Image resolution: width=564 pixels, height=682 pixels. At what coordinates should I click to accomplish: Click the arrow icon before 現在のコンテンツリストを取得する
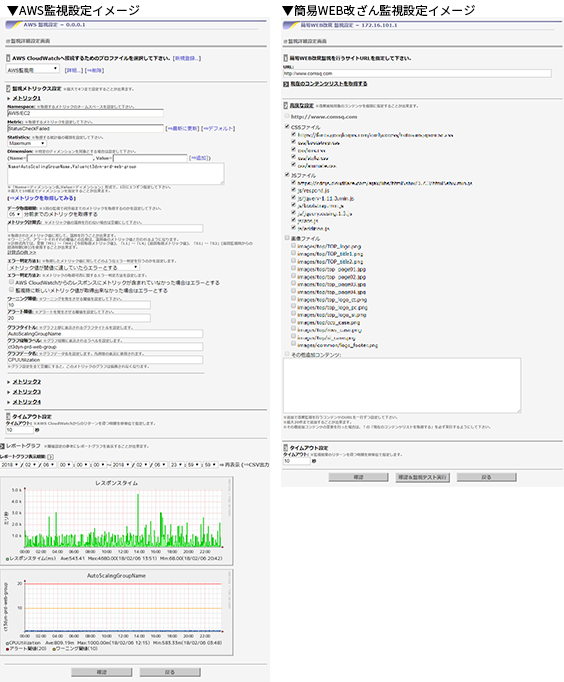(286, 84)
